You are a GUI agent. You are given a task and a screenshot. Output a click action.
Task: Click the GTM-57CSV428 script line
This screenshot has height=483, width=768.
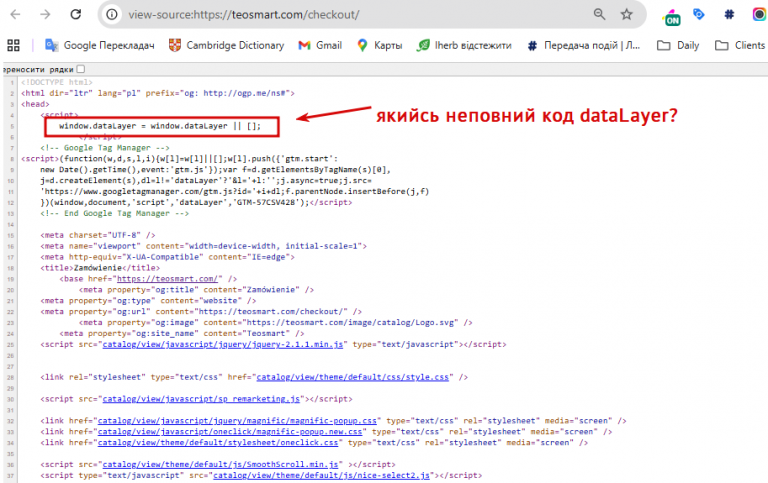pyautogui.click(x=196, y=202)
